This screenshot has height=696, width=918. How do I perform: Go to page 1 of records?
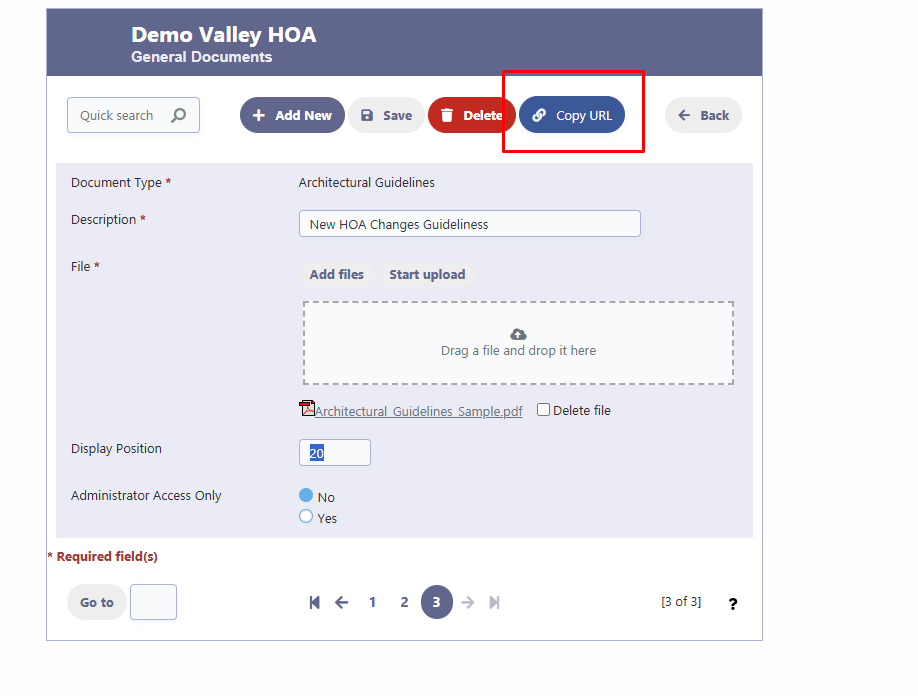pyautogui.click(x=372, y=602)
